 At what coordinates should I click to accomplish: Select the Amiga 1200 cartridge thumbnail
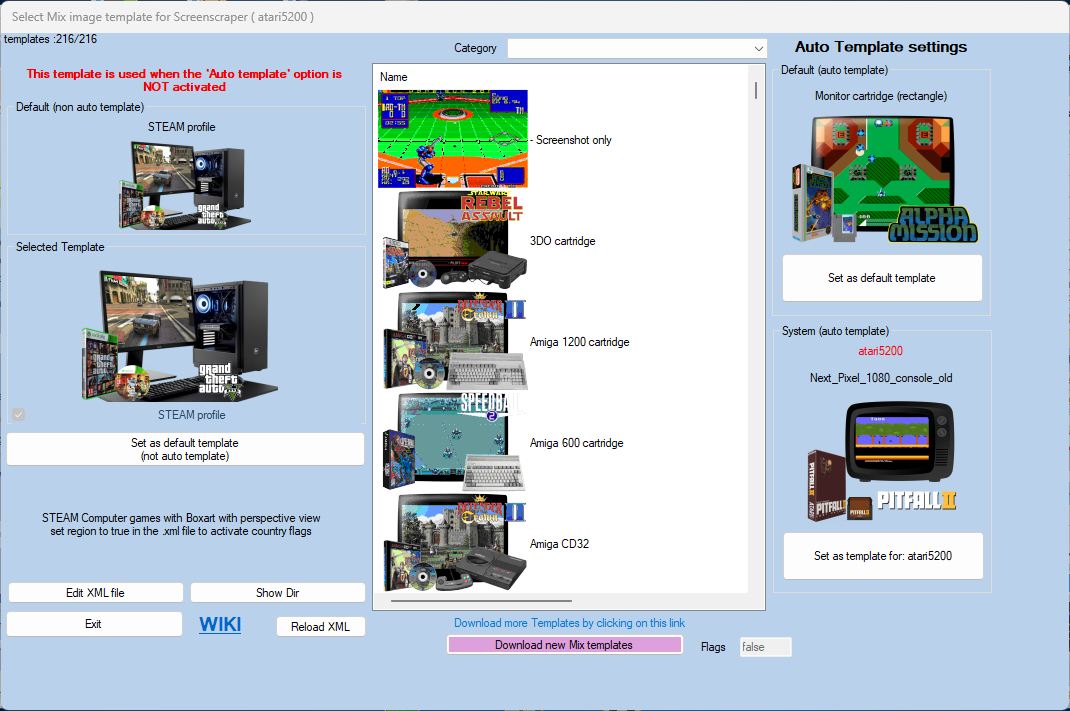pos(453,341)
